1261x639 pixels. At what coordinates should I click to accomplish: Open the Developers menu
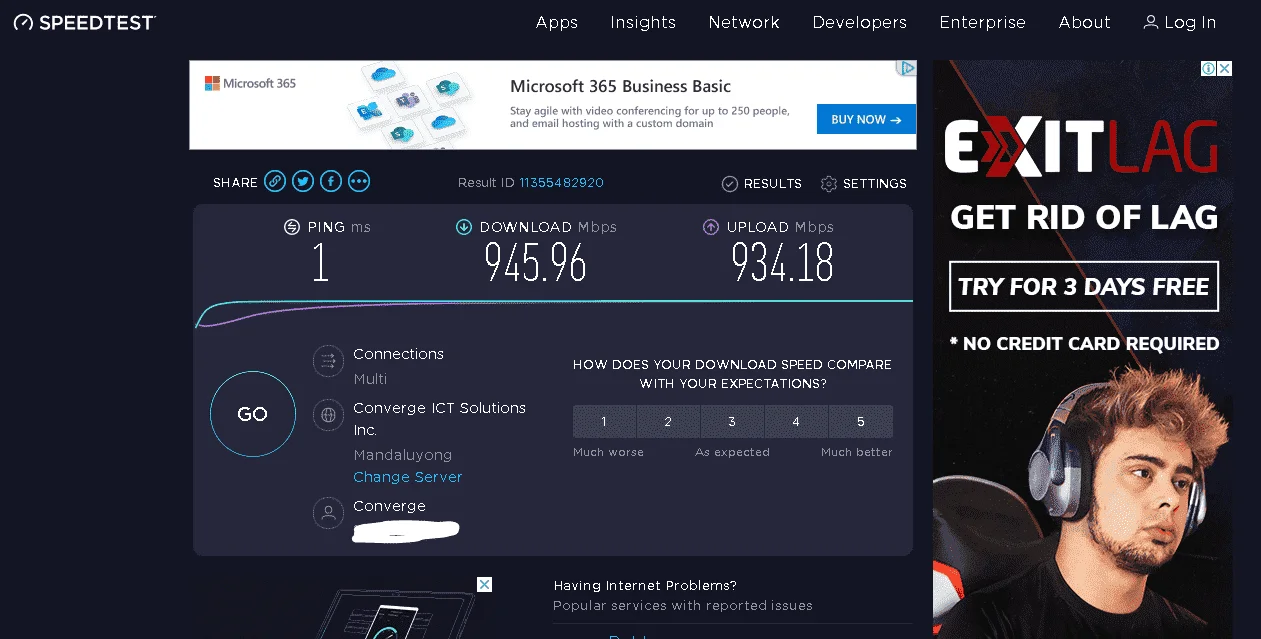tap(860, 22)
